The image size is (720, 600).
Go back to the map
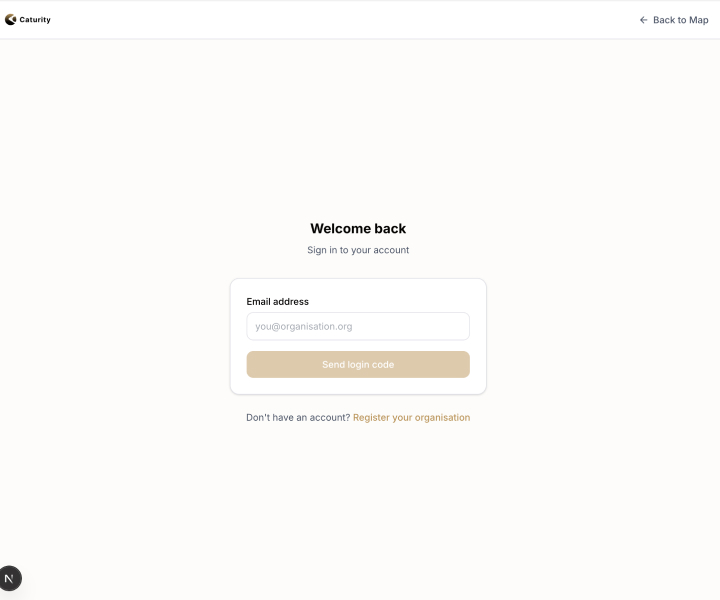(x=674, y=20)
